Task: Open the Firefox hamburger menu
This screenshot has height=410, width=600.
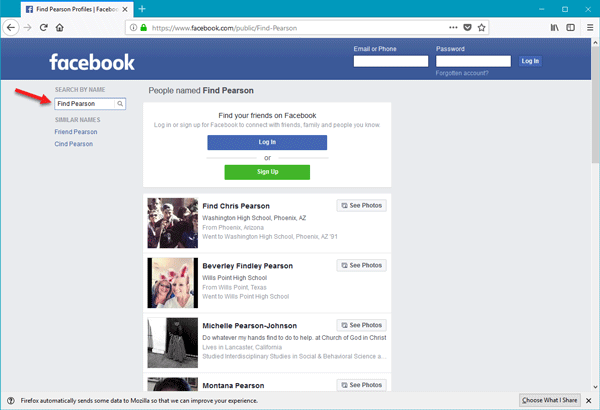Action: pyautogui.click(x=589, y=28)
